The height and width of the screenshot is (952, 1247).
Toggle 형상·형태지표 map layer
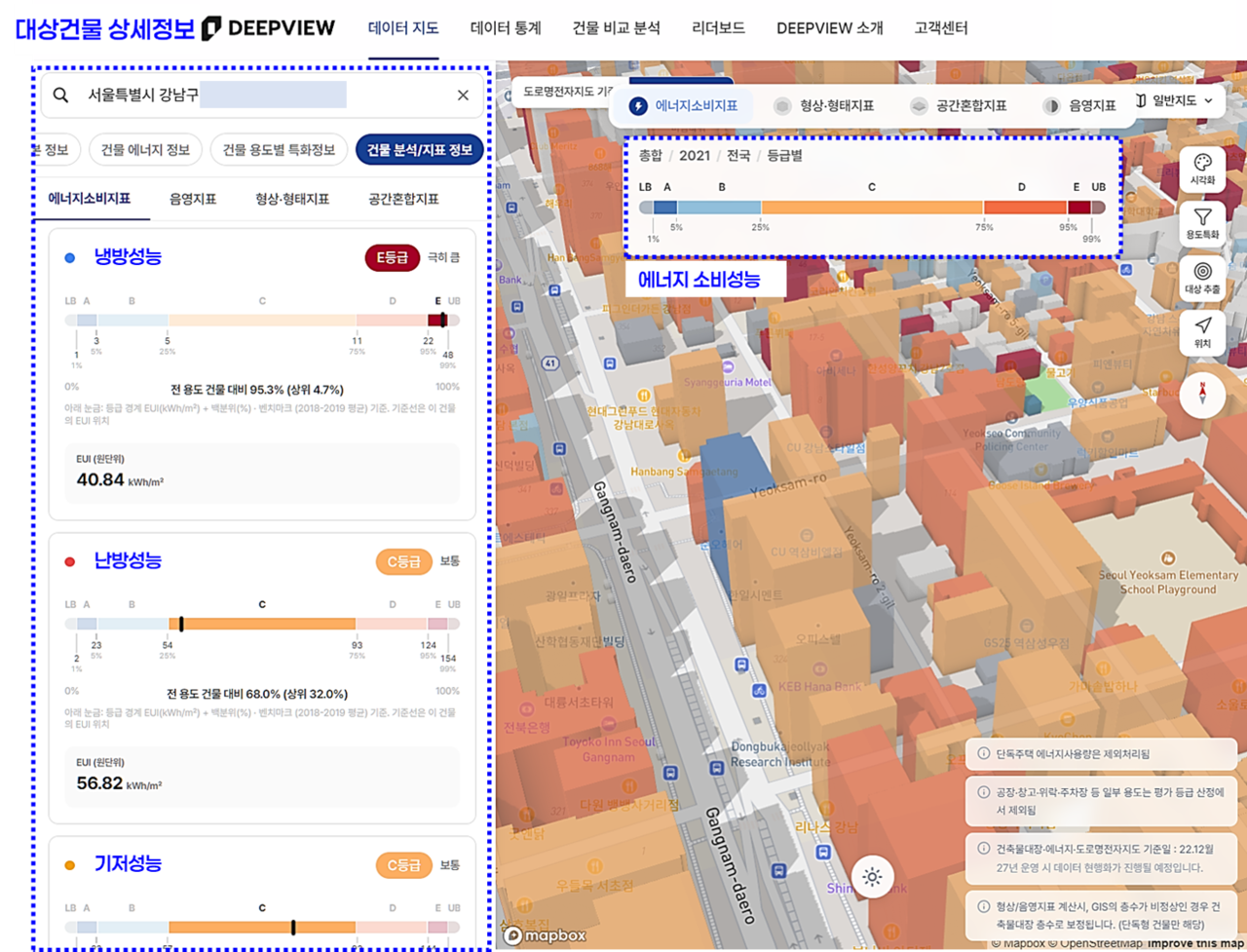point(824,106)
